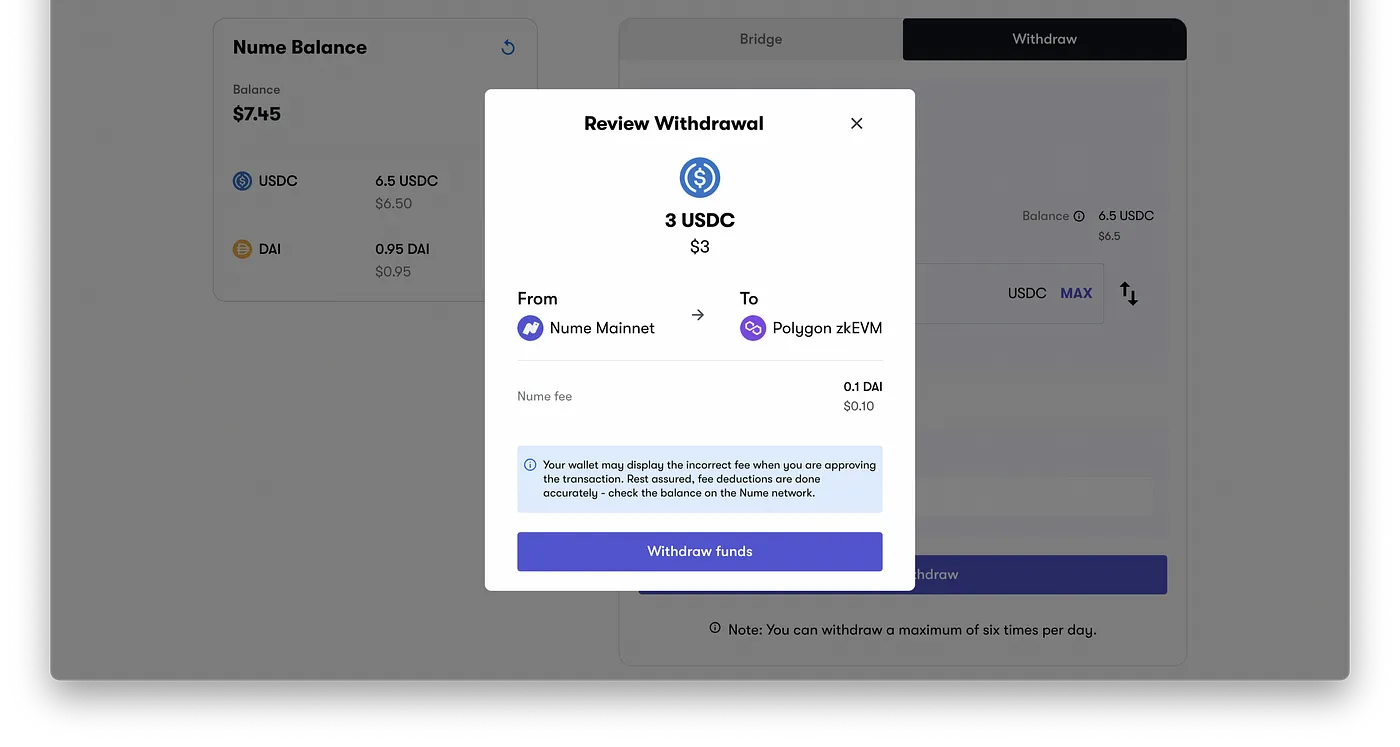Click the large USDC logo in review dialog
Viewport: 1400px width, 747px height.
[699, 177]
